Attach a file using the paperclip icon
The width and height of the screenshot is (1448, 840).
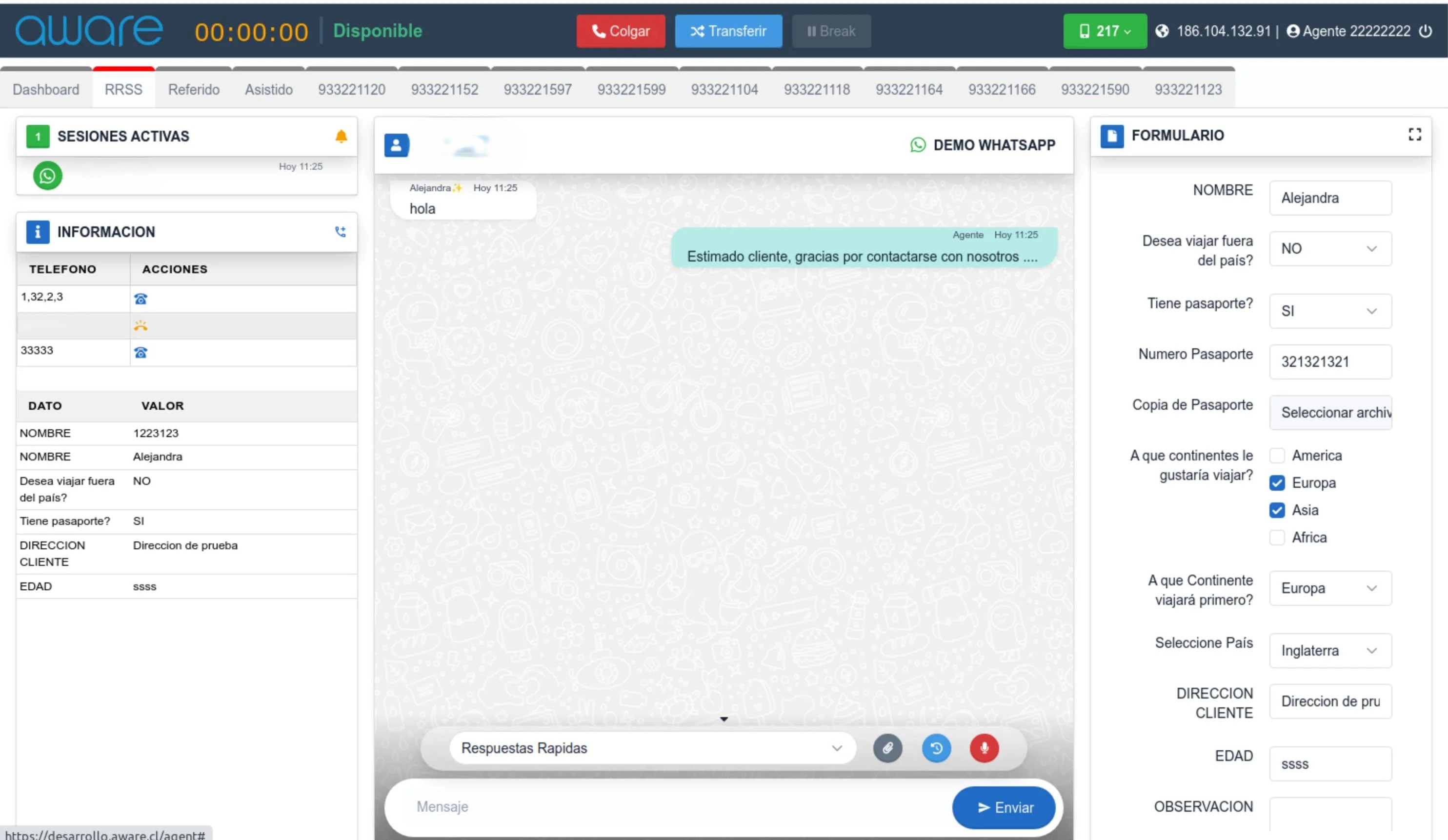(x=888, y=748)
